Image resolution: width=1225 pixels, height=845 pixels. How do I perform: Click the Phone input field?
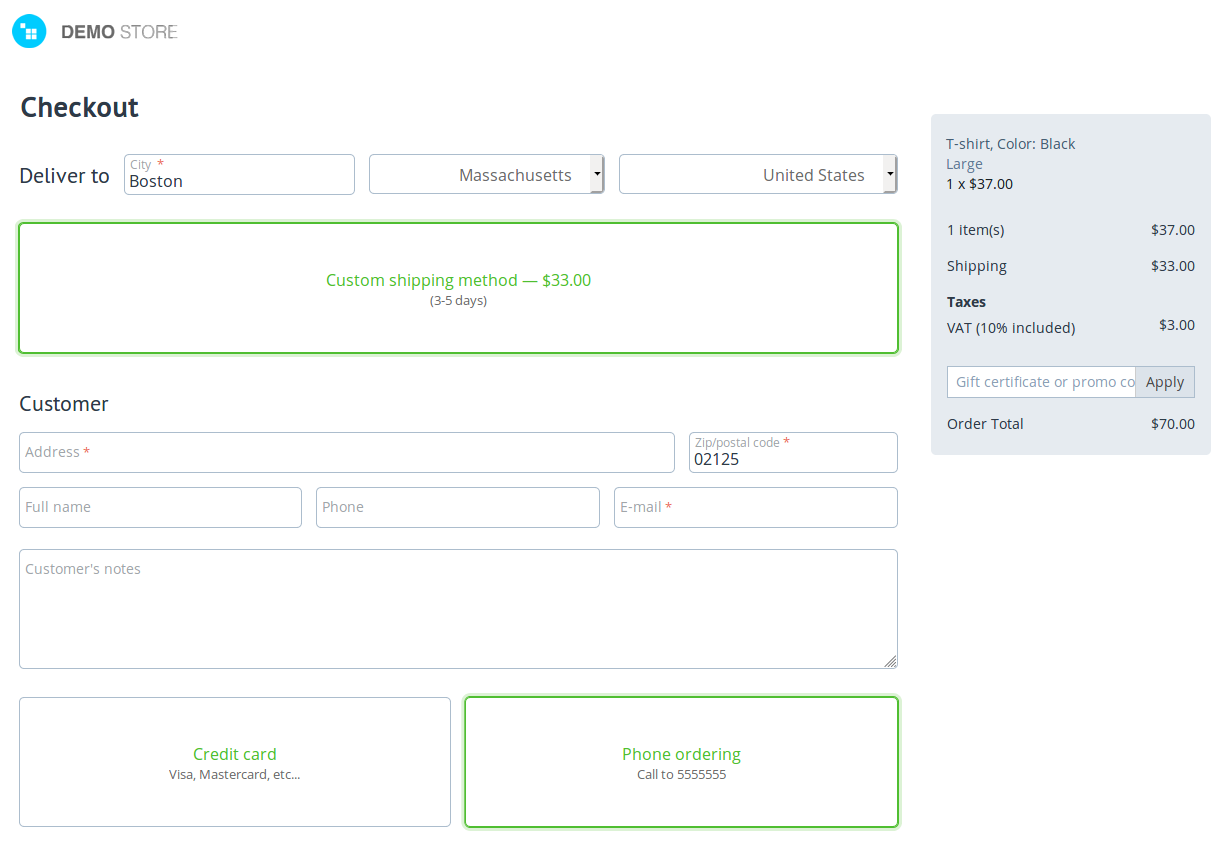tap(458, 507)
